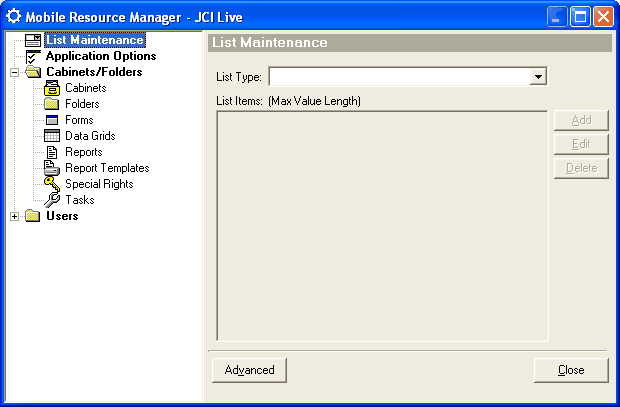Select Special Rights tree item
Viewport: 620px width, 407px height.
click(x=99, y=184)
